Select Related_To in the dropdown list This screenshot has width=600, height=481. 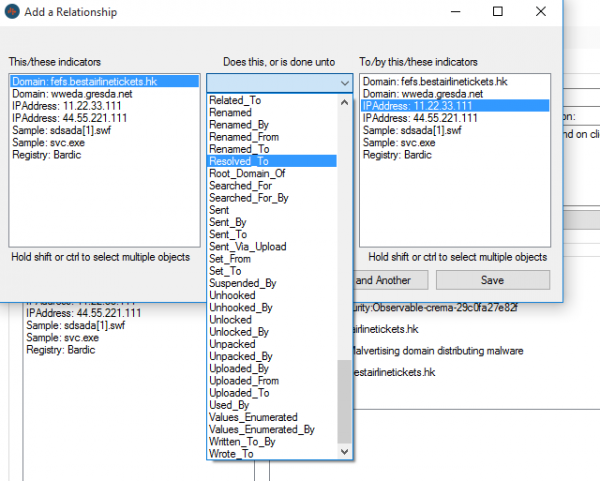pos(272,100)
